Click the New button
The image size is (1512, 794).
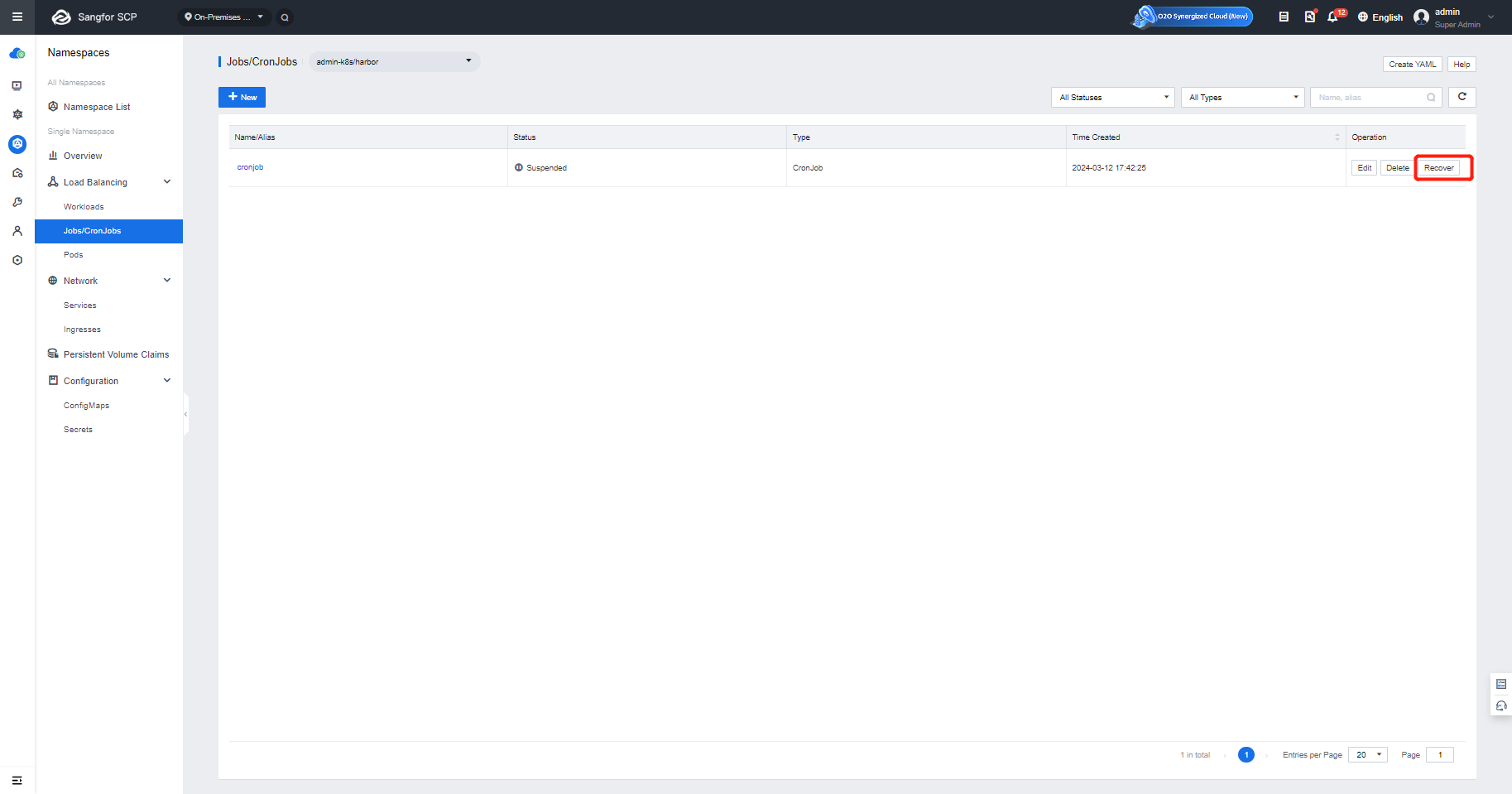(242, 98)
